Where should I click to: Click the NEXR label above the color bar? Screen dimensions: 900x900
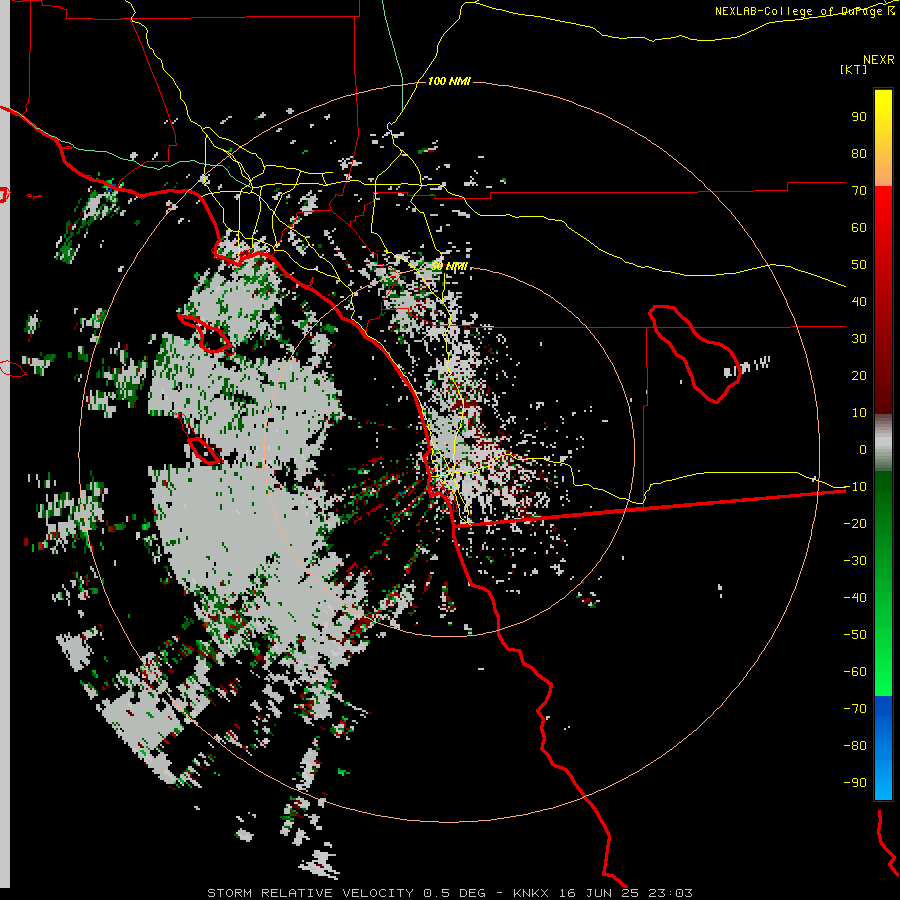pos(879,60)
